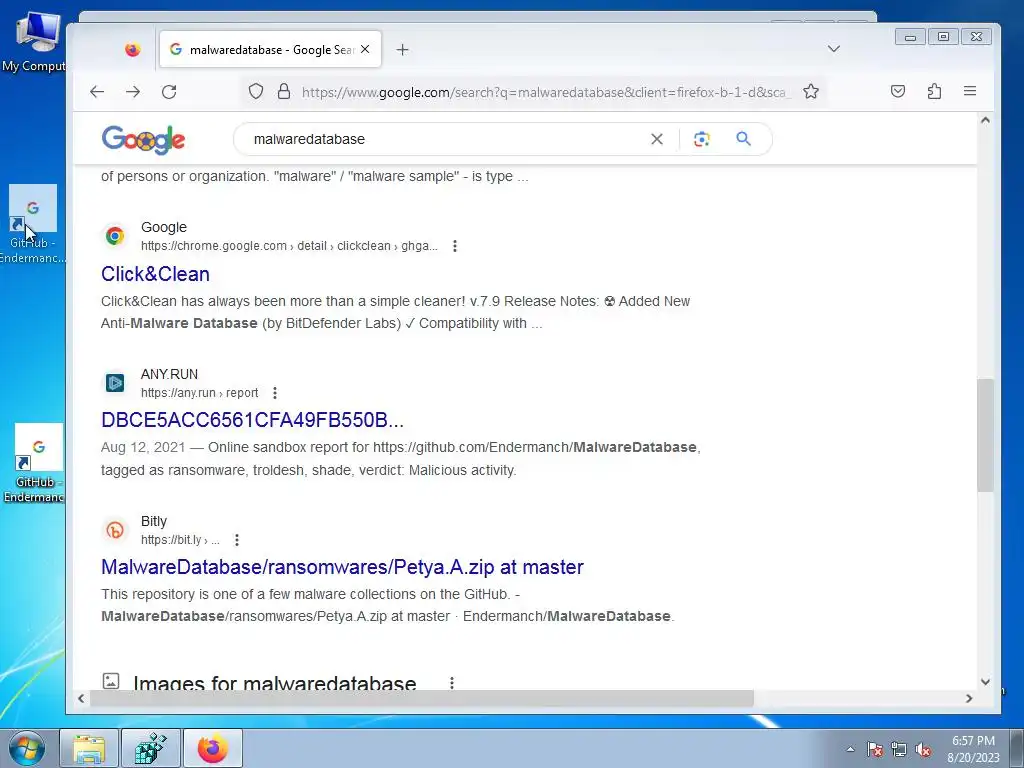Open the DBCE5ACC6561CFA49FB550B... report link
The height and width of the screenshot is (768, 1024).
pyautogui.click(x=252, y=420)
